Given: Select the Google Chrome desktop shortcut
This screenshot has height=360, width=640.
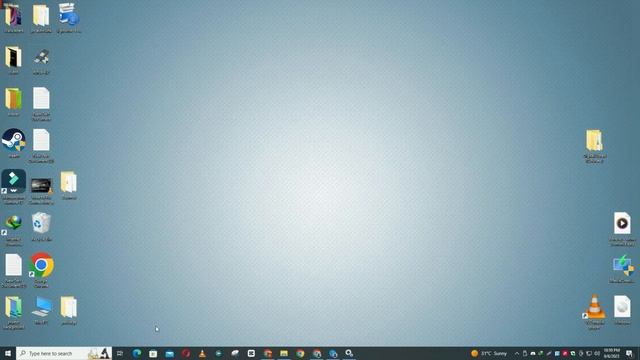Looking at the screenshot, I should [41, 269].
